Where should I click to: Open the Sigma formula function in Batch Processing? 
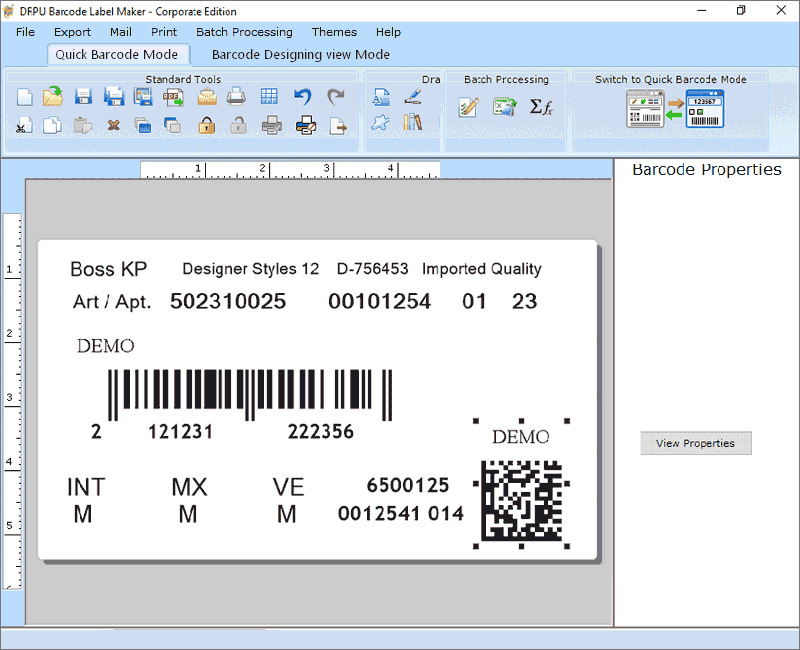coord(541,108)
